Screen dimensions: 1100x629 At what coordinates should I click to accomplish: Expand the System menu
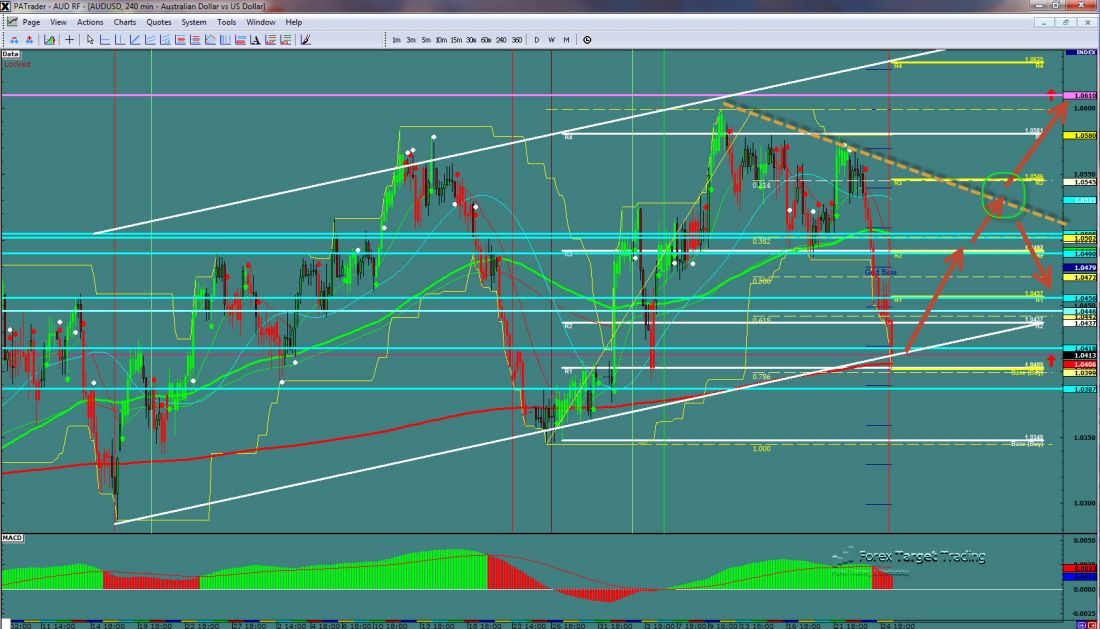pyautogui.click(x=194, y=22)
